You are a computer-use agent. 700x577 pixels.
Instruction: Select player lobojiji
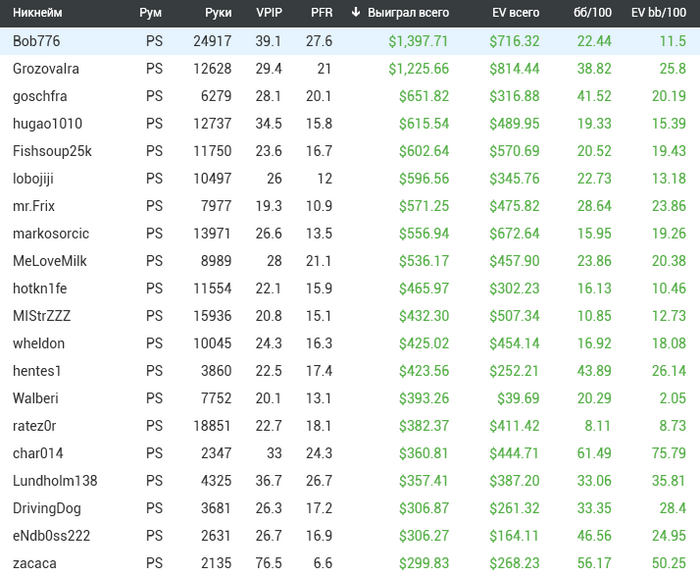33,179
